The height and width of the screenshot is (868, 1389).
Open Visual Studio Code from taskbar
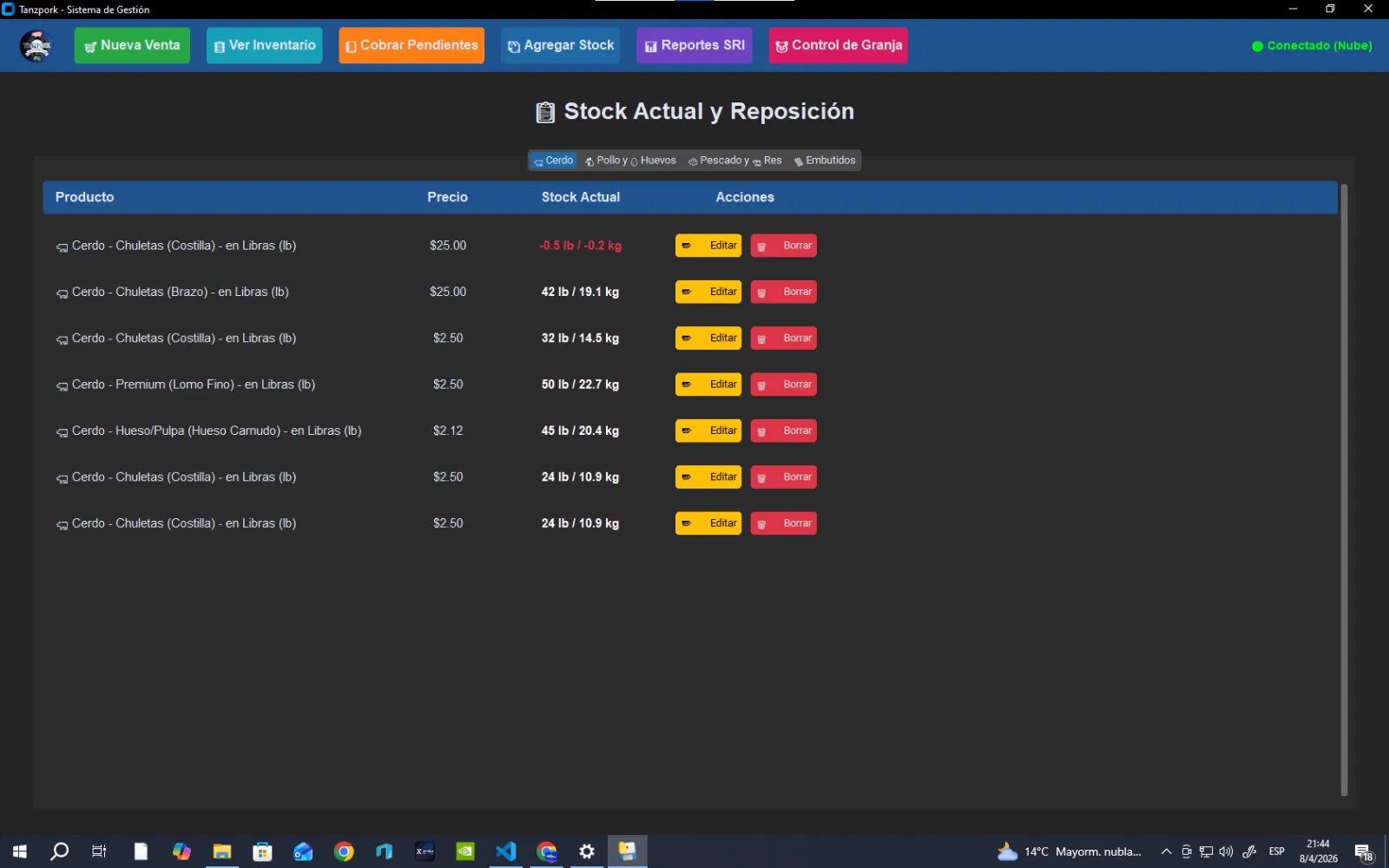[505, 852]
